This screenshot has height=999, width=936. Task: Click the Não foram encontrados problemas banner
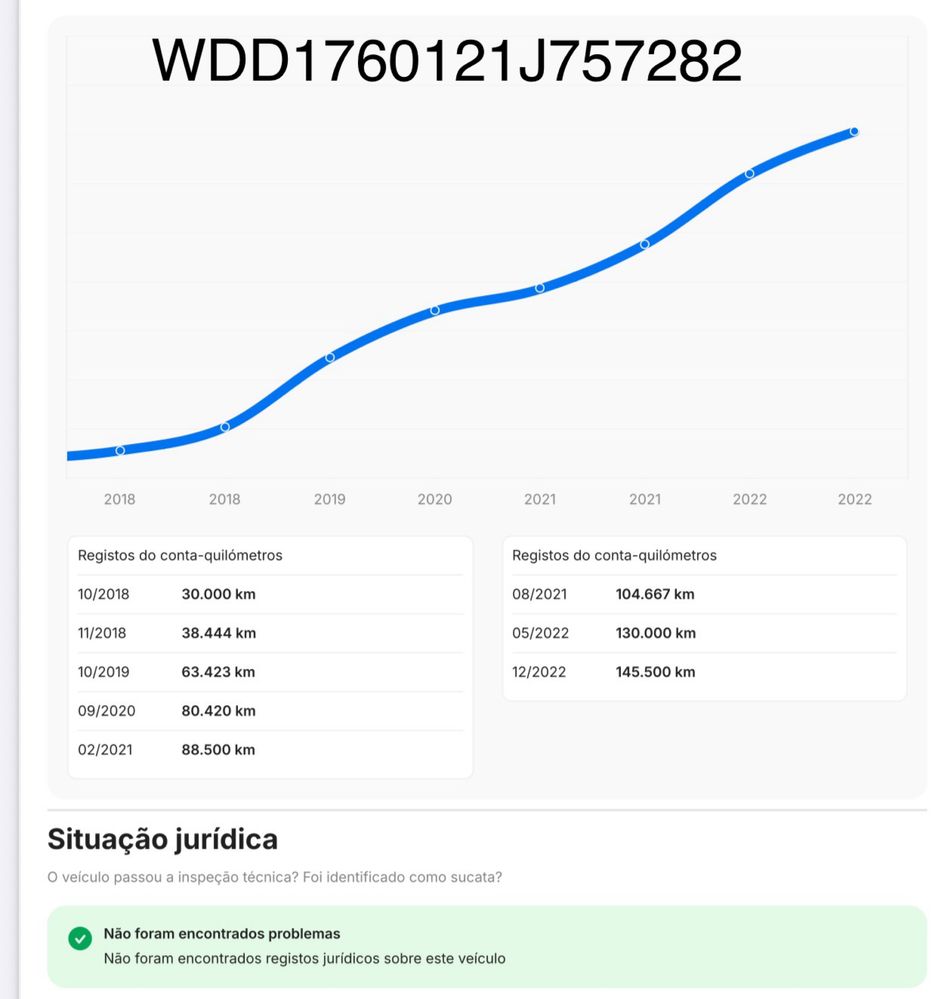(487, 946)
